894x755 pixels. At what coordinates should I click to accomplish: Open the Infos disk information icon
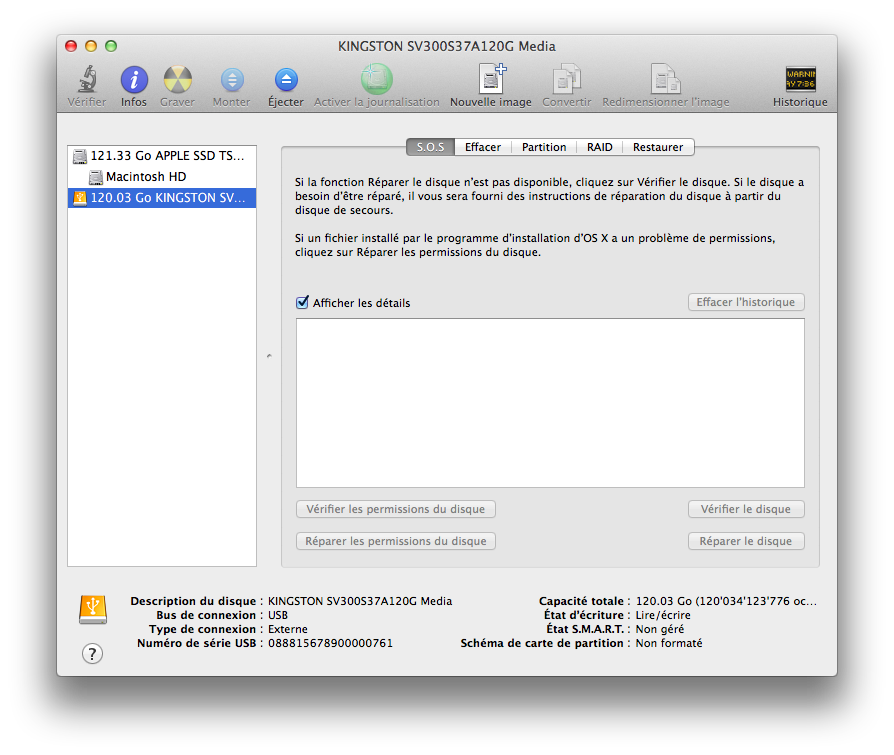click(x=134, y=81)
